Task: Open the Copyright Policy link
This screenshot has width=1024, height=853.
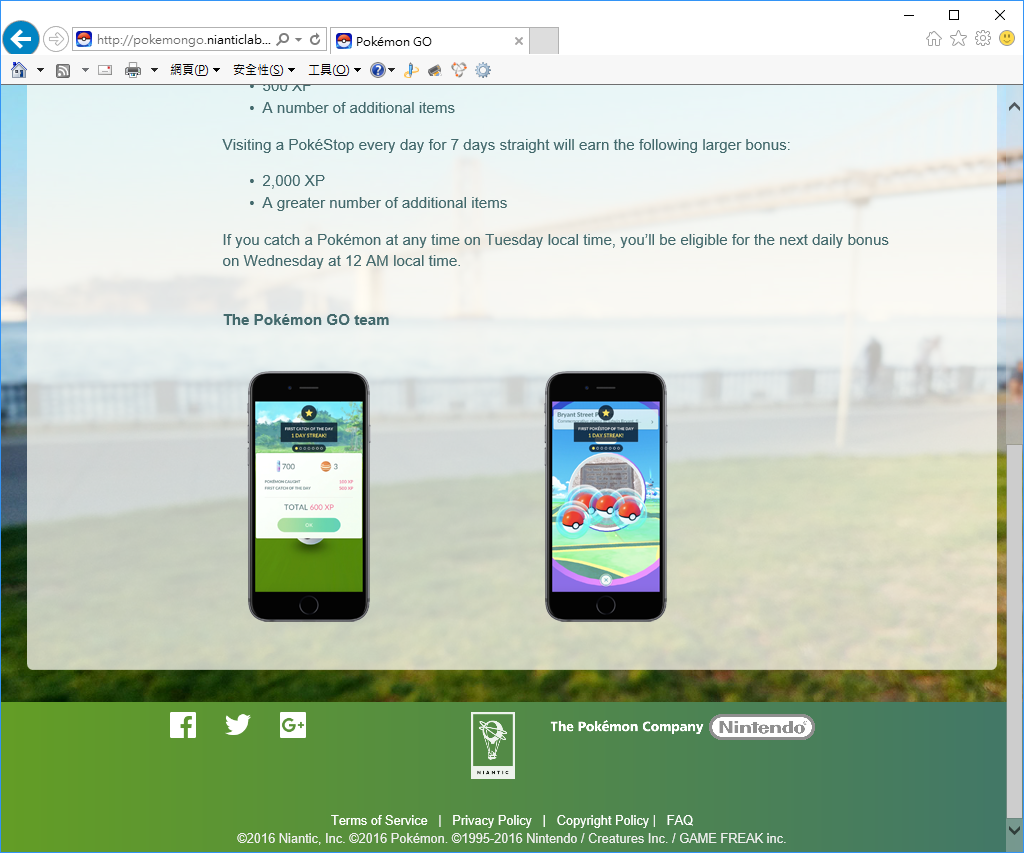Action: pyautogui.click(x=602, y=820)
